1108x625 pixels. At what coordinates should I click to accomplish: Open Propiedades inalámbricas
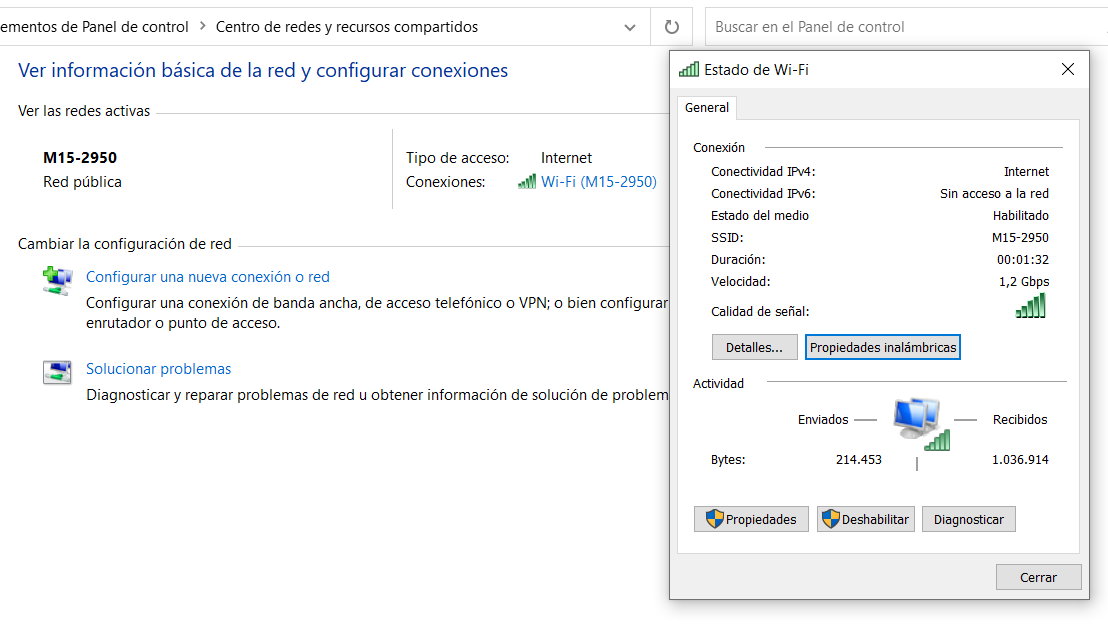pos(883,347)
